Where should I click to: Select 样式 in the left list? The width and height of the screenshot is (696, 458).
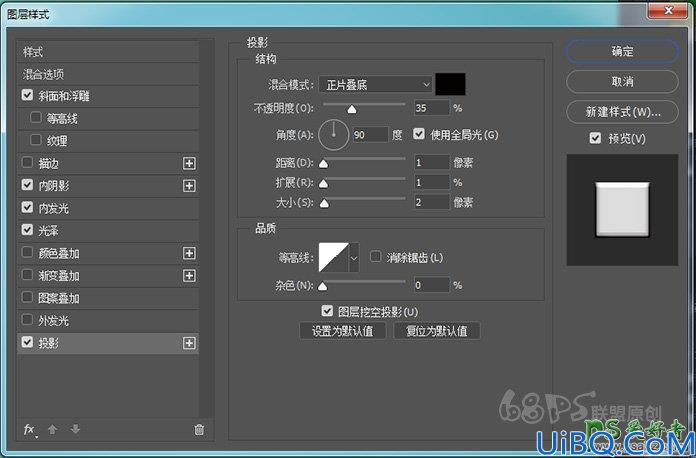coord(108,52)
